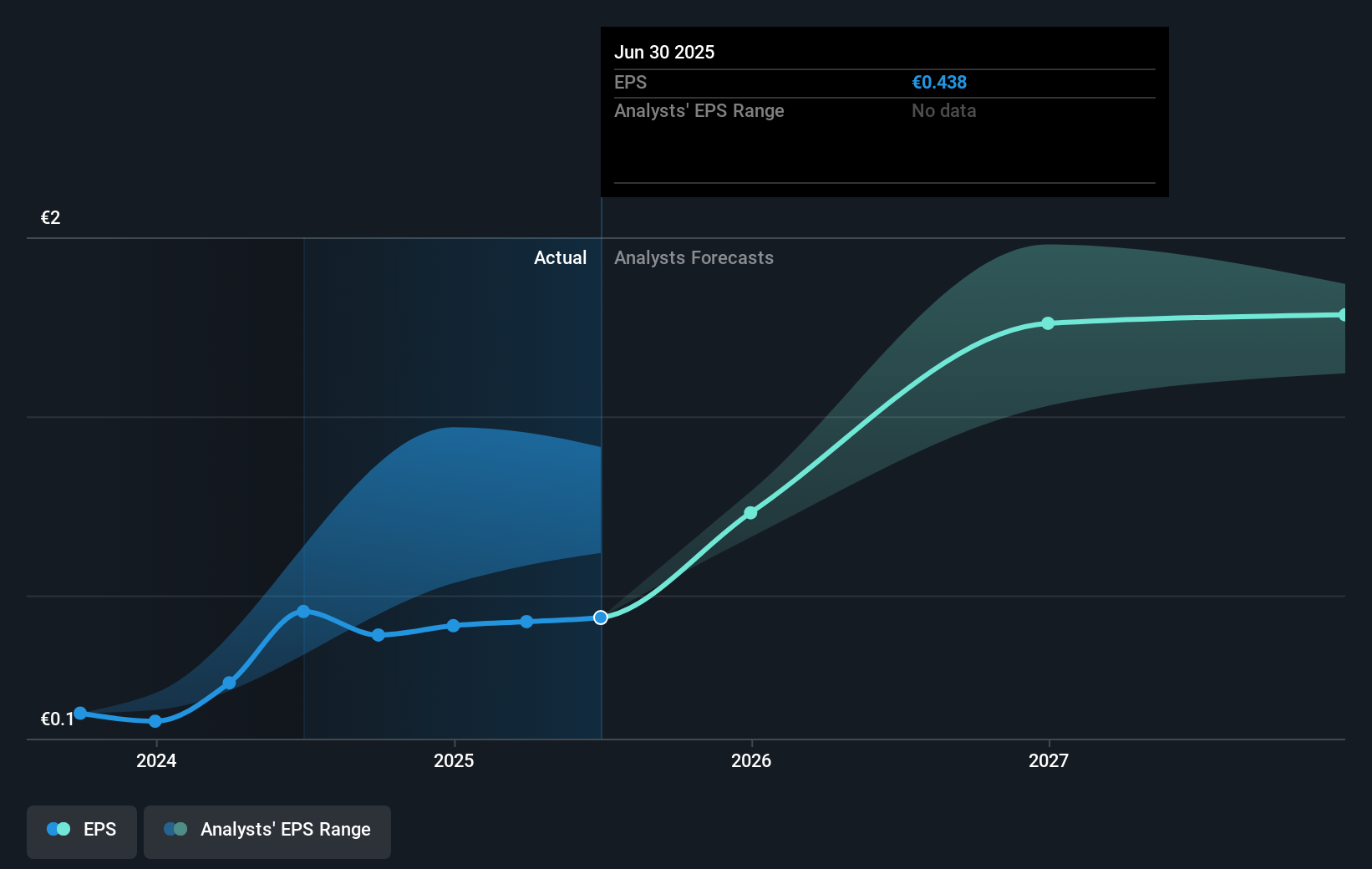Select the 2026 EPS data point
Viewport: 1372px width, 869px height.
coord(750,512)
